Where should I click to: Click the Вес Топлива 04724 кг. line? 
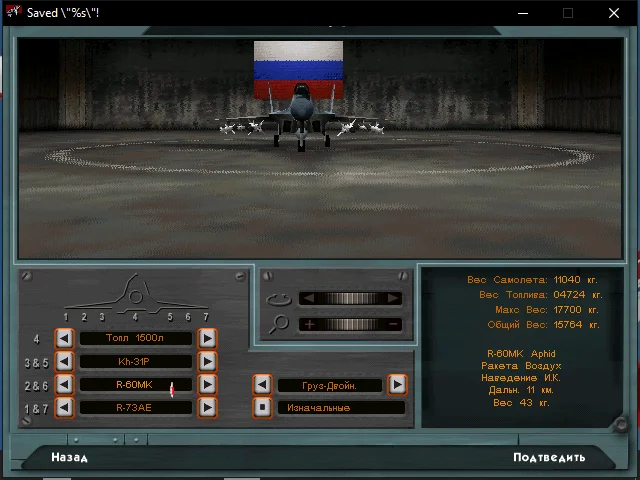(x=540, y=295)
